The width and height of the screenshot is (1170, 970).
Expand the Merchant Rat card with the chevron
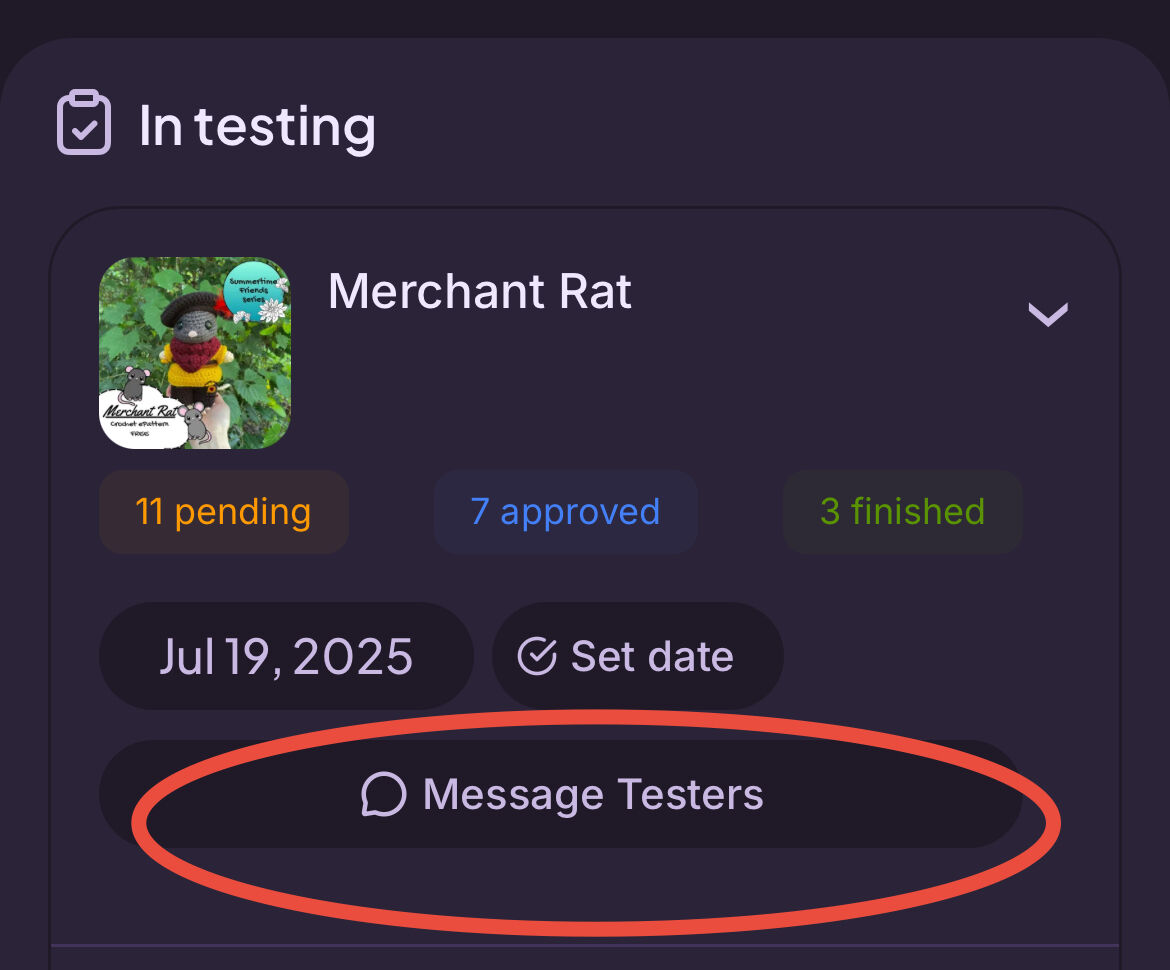[1048, 314]
